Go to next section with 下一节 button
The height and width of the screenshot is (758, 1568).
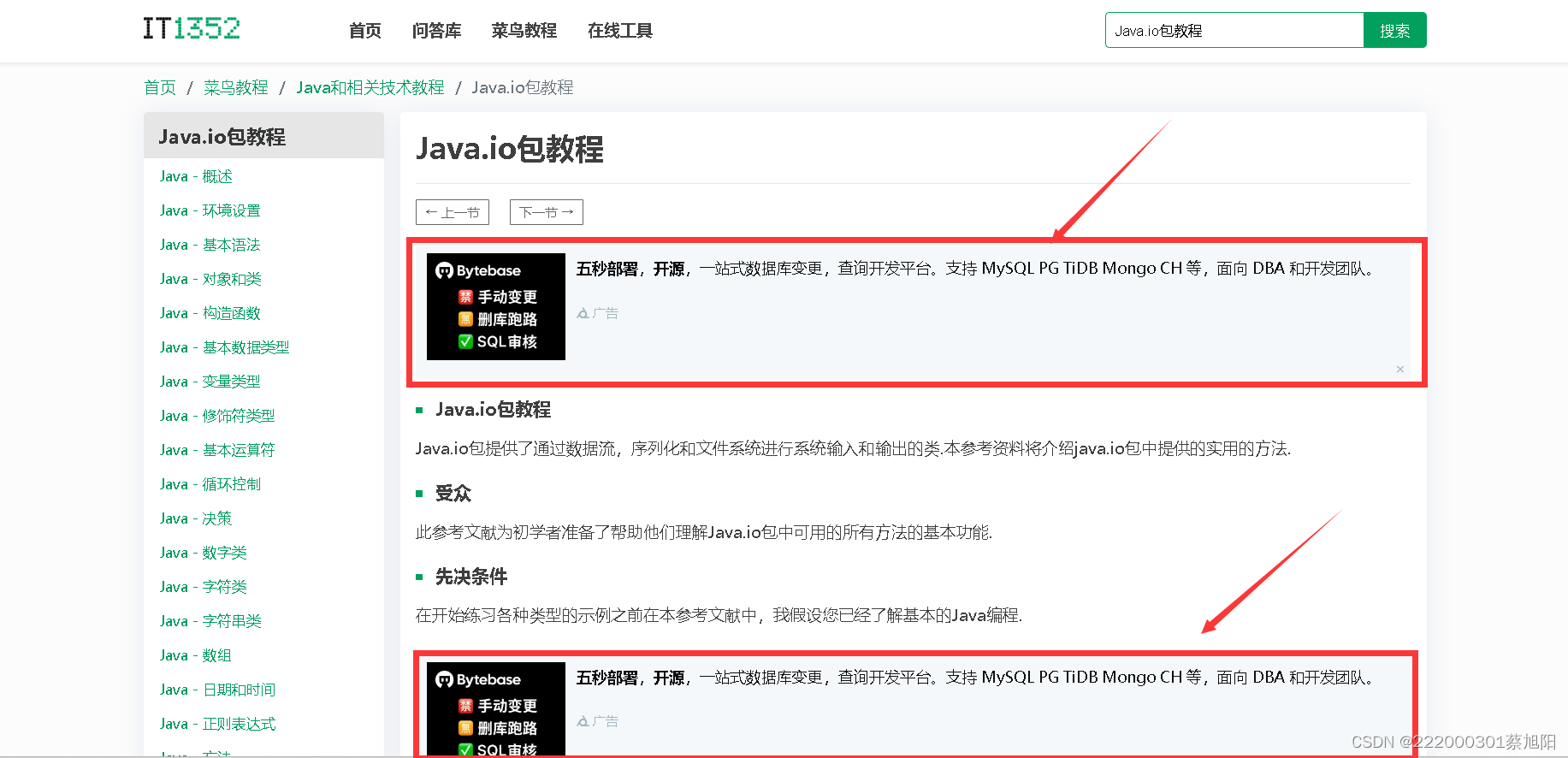pos(547,212)
